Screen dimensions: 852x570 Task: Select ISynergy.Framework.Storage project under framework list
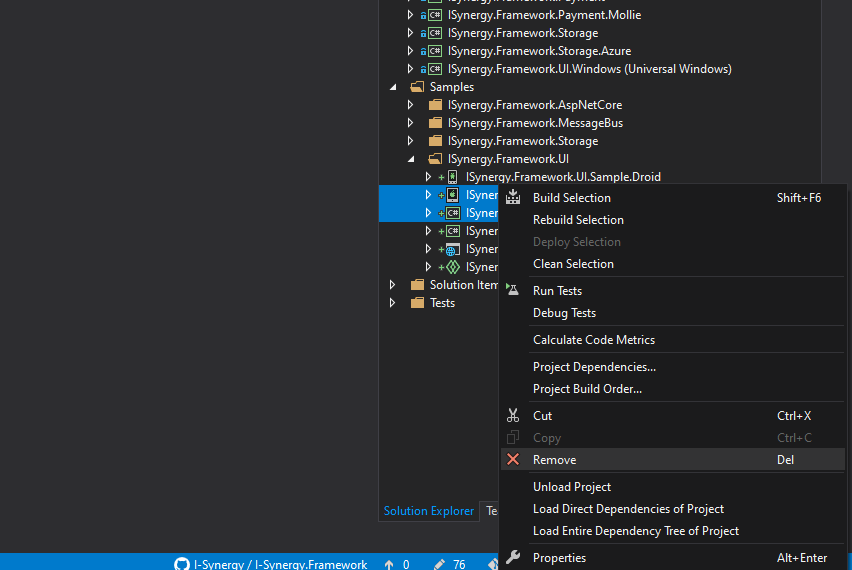pyautogui.click(x=523, y=33)
